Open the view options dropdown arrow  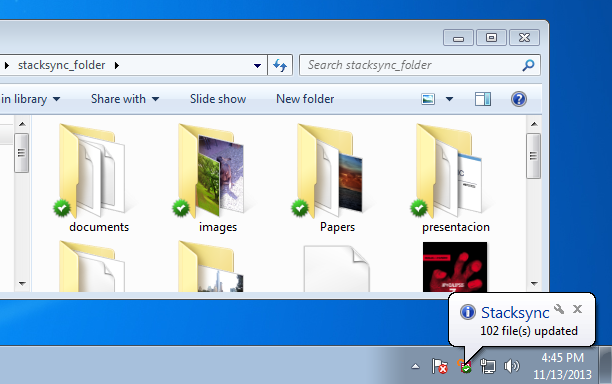coord(449,99)
